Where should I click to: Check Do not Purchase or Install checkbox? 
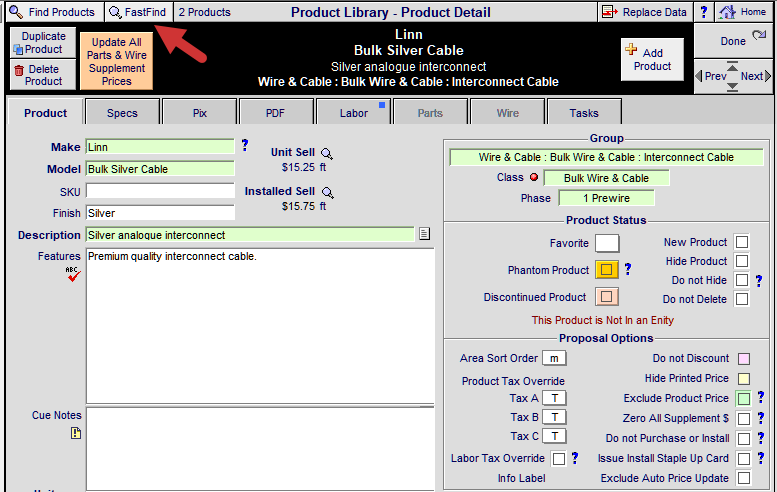(x=744, y=438)
